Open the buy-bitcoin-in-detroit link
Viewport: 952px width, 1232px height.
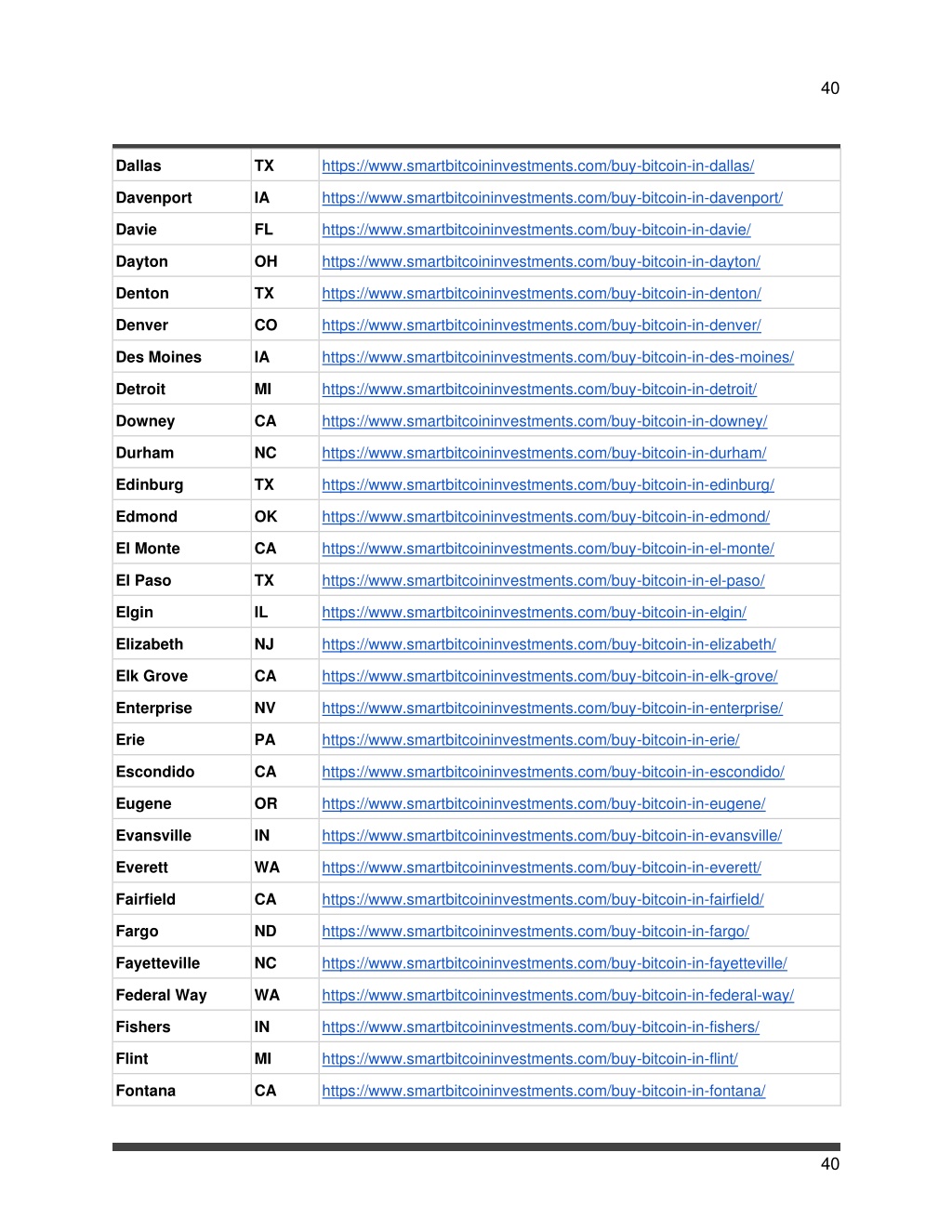[539, 390]
